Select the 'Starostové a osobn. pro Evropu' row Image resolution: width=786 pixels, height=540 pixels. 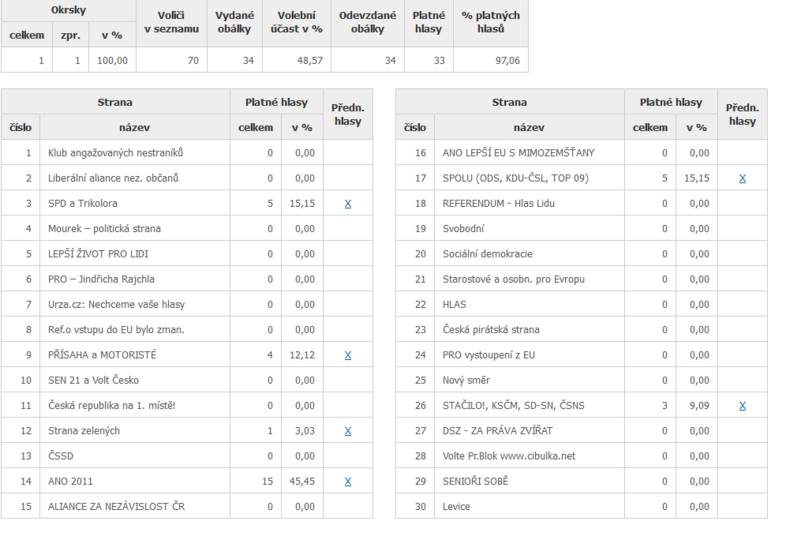pyautogui.click(x=513, y=279)
